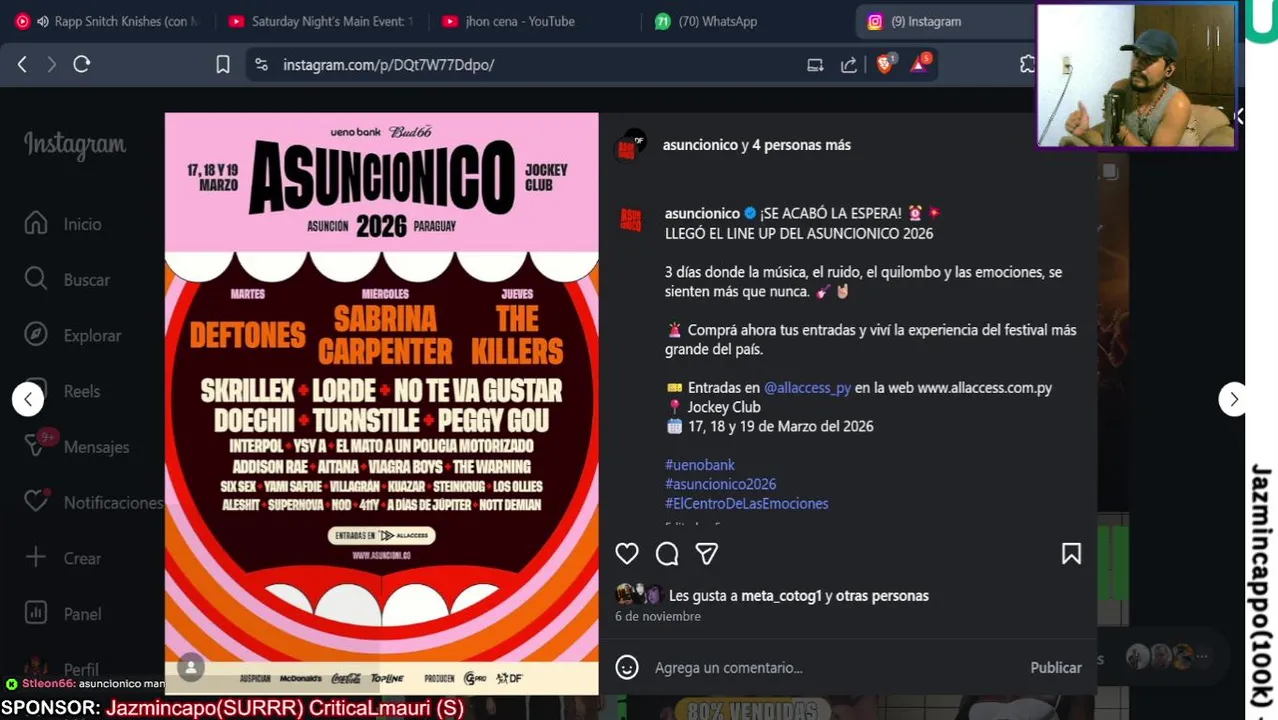1278x720 pixels.
Task: Click the Buscar magnifier icon
Action: point(36,279)
